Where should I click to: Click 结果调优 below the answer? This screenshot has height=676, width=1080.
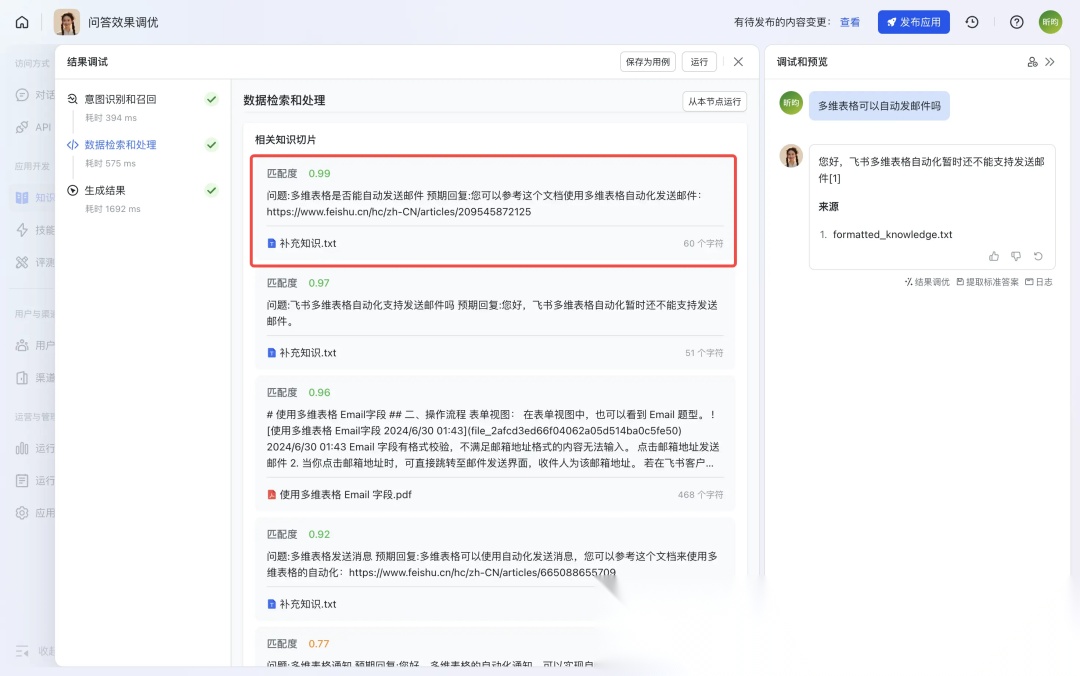(926, 282)
